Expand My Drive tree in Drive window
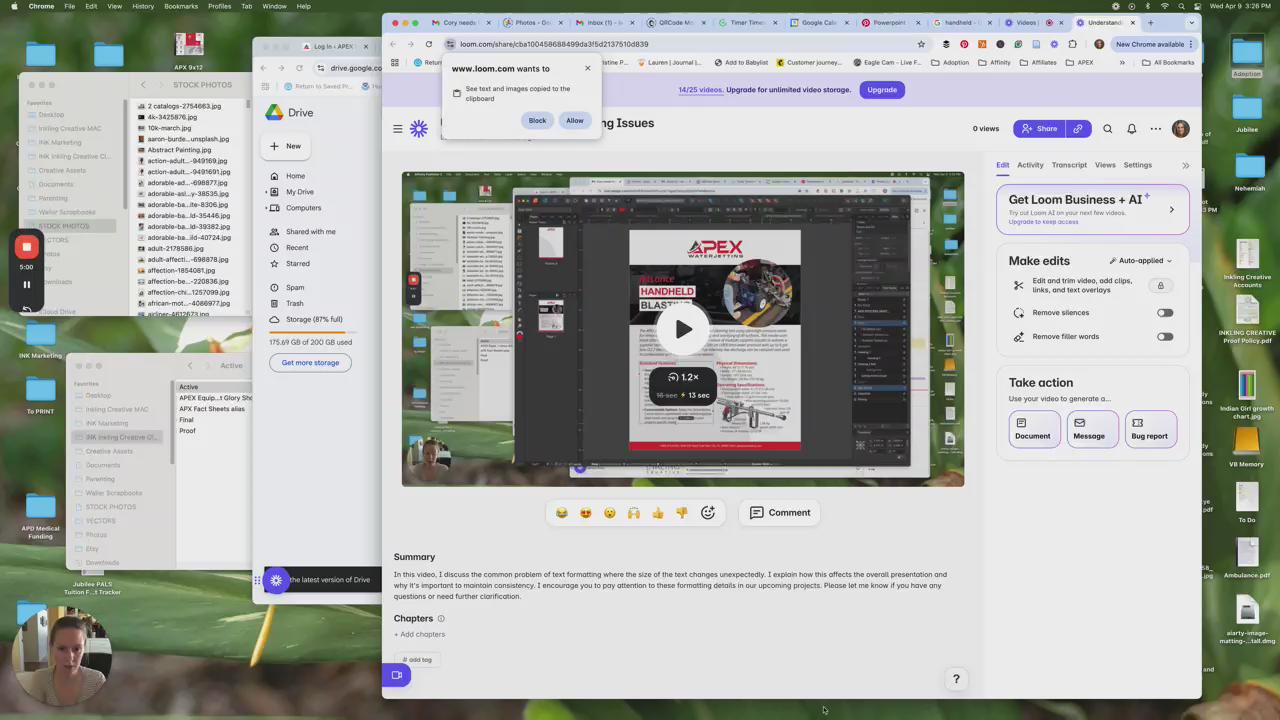The image size is (1280, 720). 266,192
